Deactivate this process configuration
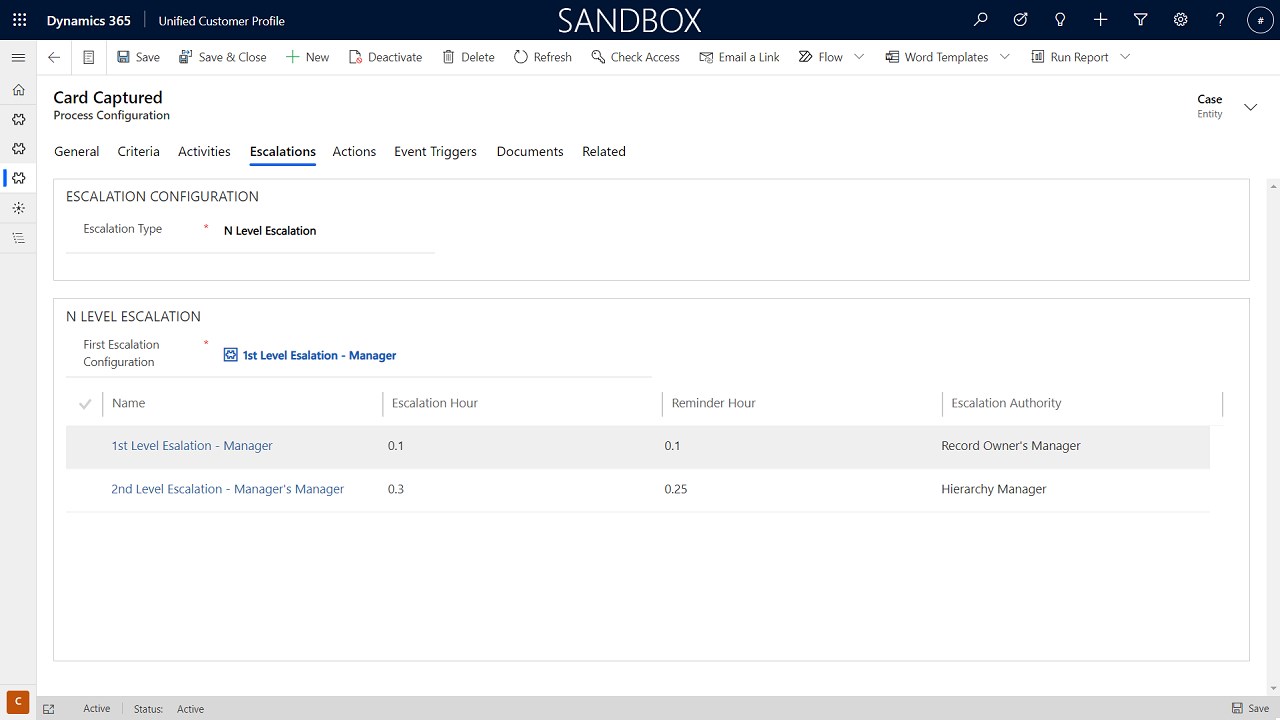This screenshot has height=720, width=1280. click(385, 57)
